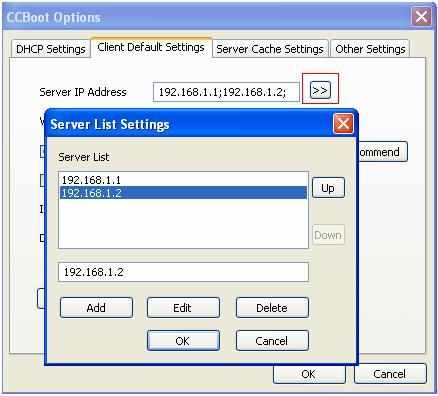Add the server IP to the list

96,308
